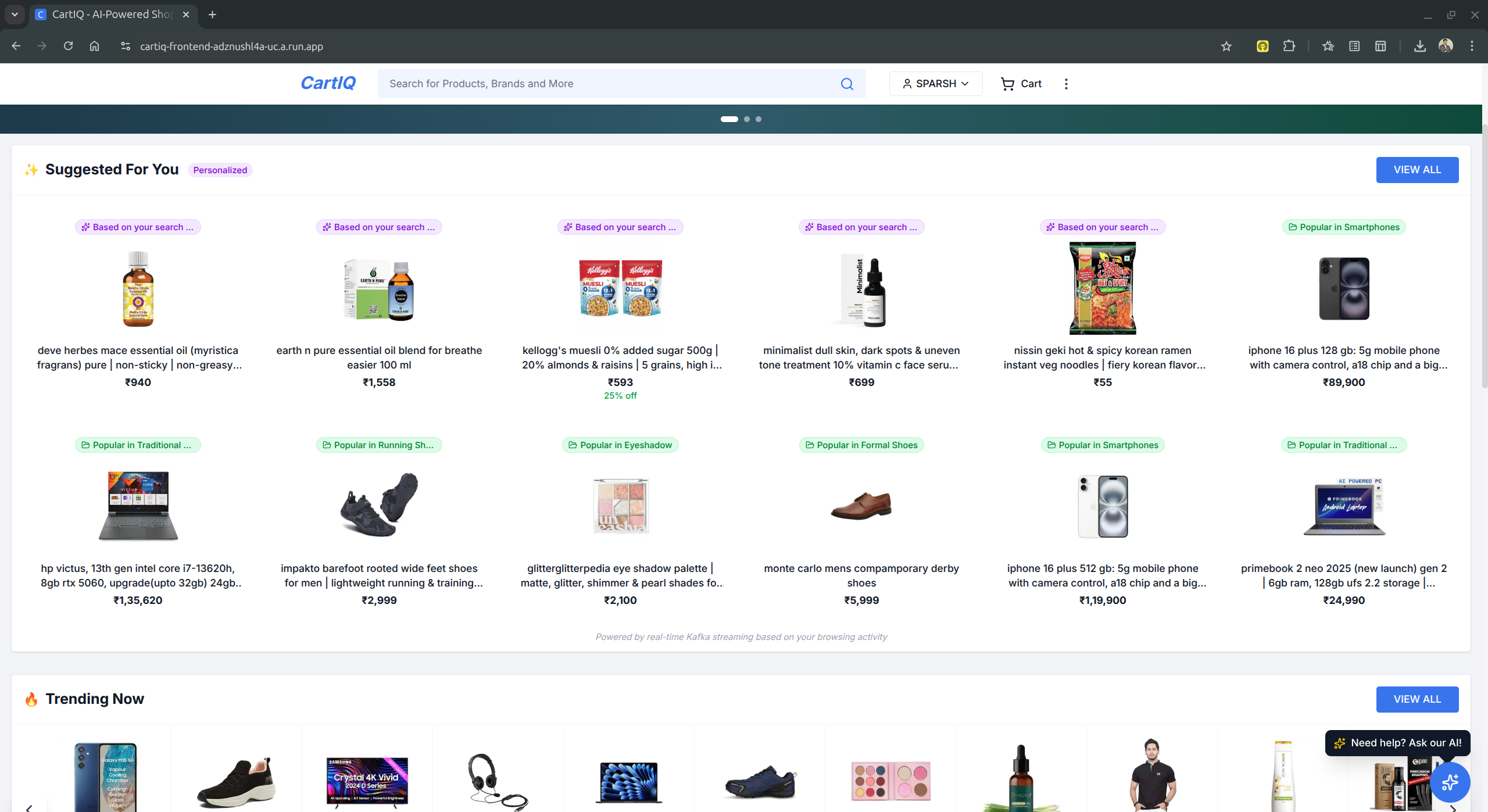Select the second banner carousel dot
This screenshot has height=812, width=1488.
[x=747, y=119]
